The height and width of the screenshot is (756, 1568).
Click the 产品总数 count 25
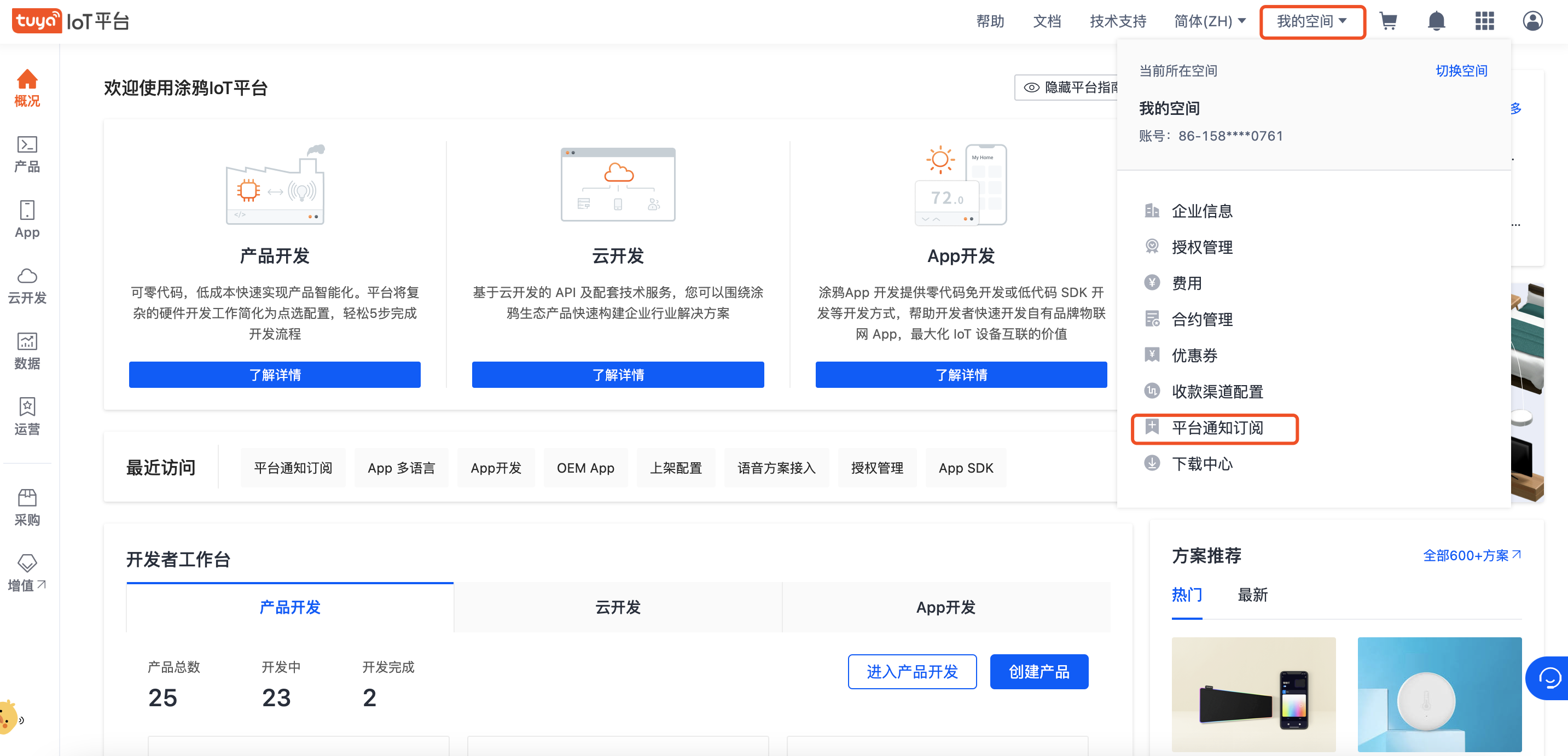click(x=162, y=697)
